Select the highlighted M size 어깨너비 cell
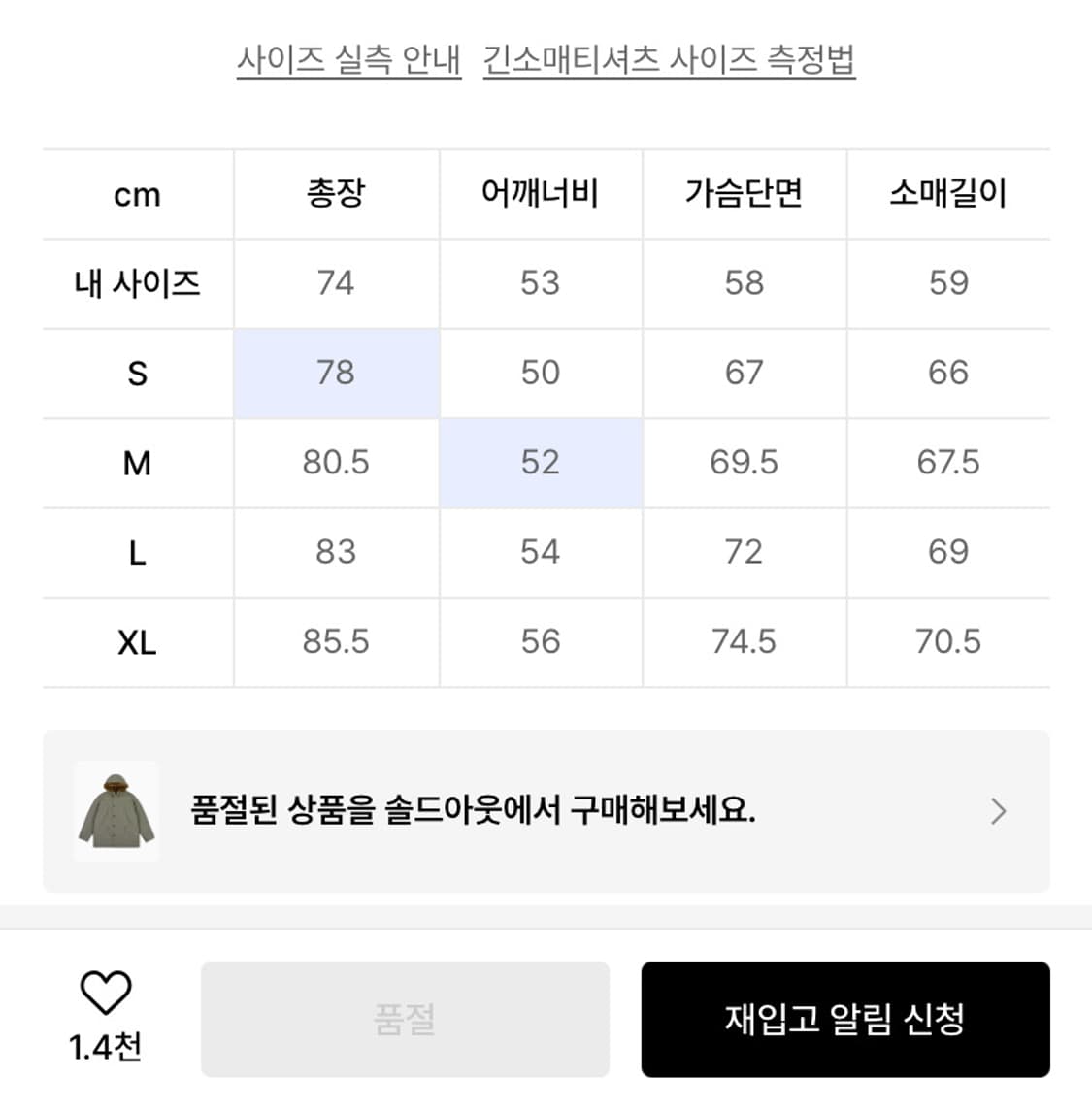 point(541,463)
